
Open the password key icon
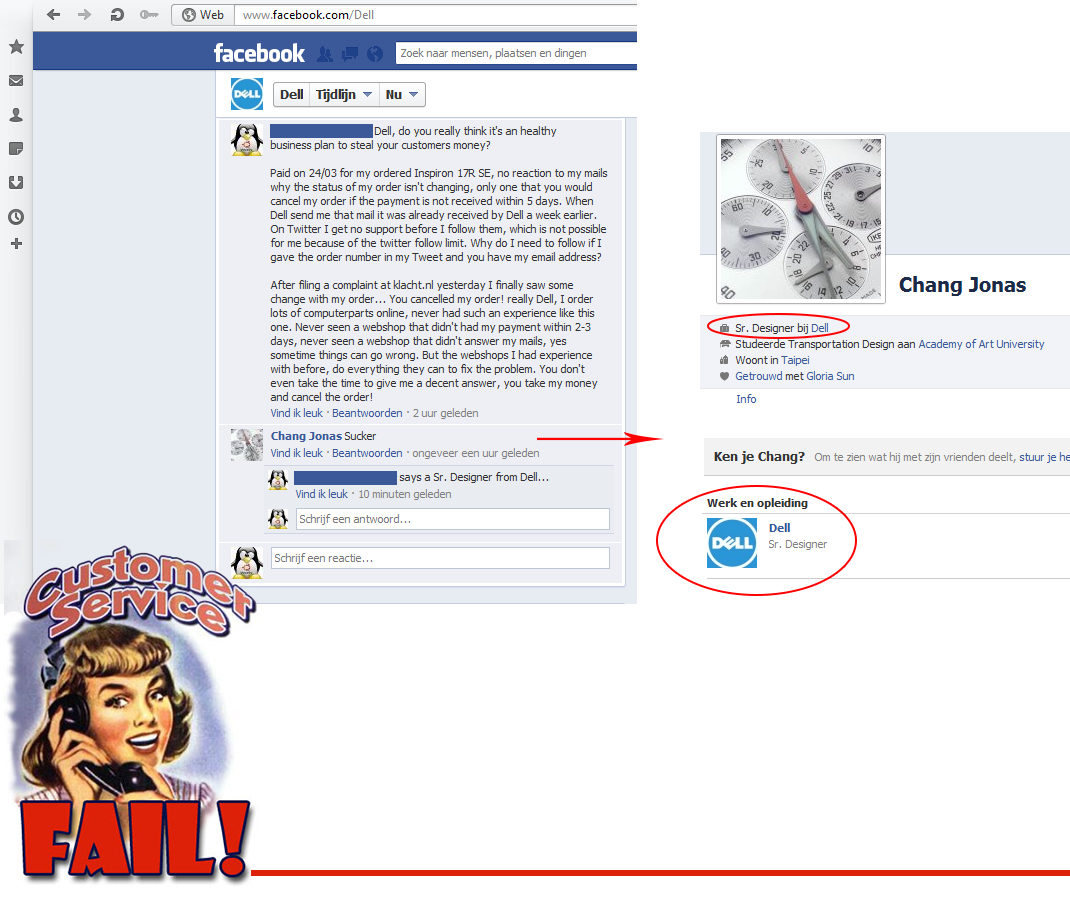(149, 14)
